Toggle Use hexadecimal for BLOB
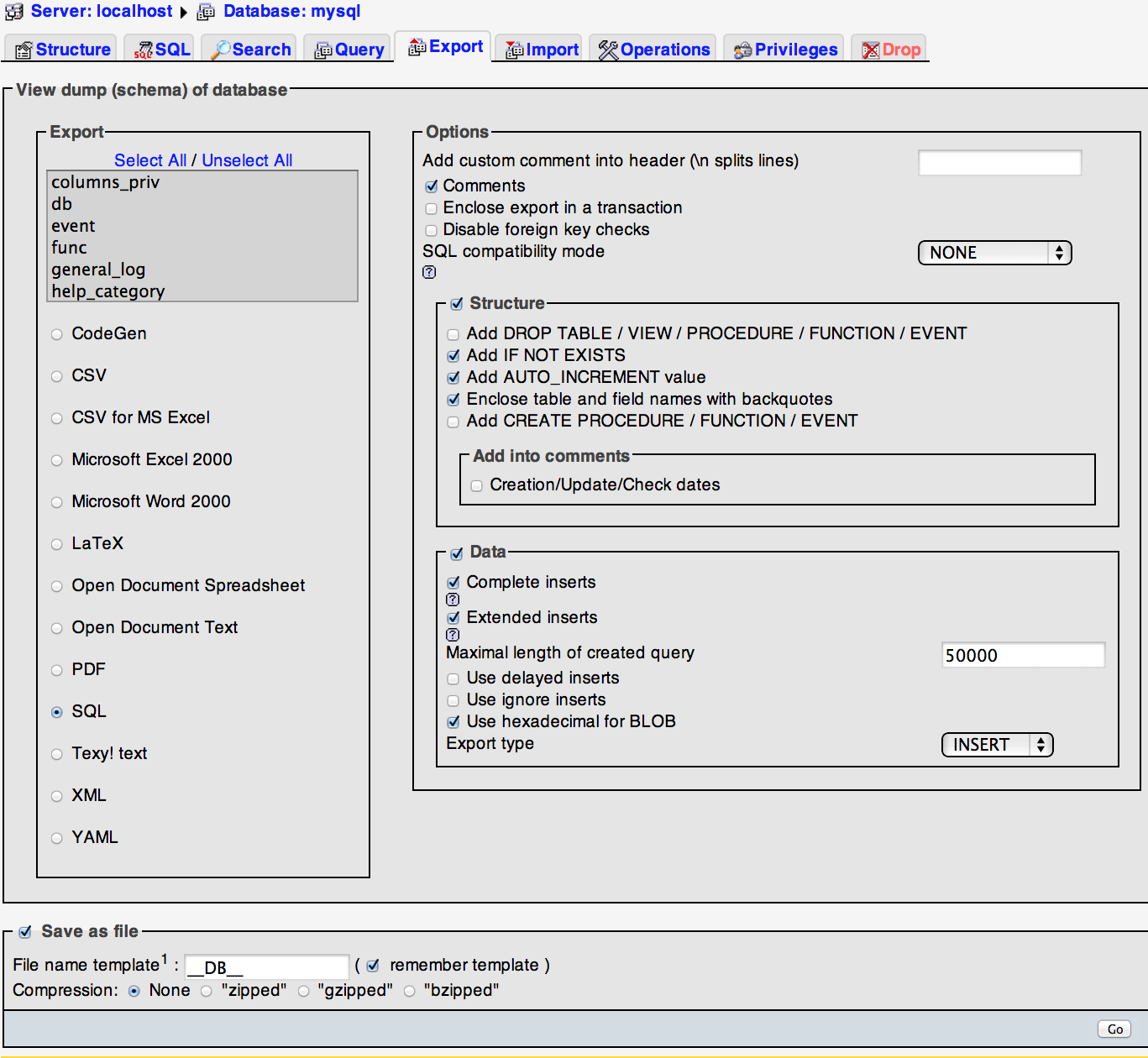This screenshot has width=1148, height=1058. tap(453, 722)
